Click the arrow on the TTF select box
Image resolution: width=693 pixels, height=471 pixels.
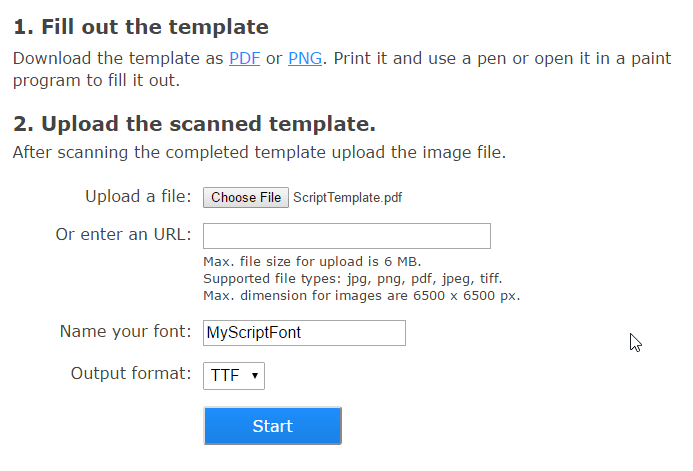(255, 376)
